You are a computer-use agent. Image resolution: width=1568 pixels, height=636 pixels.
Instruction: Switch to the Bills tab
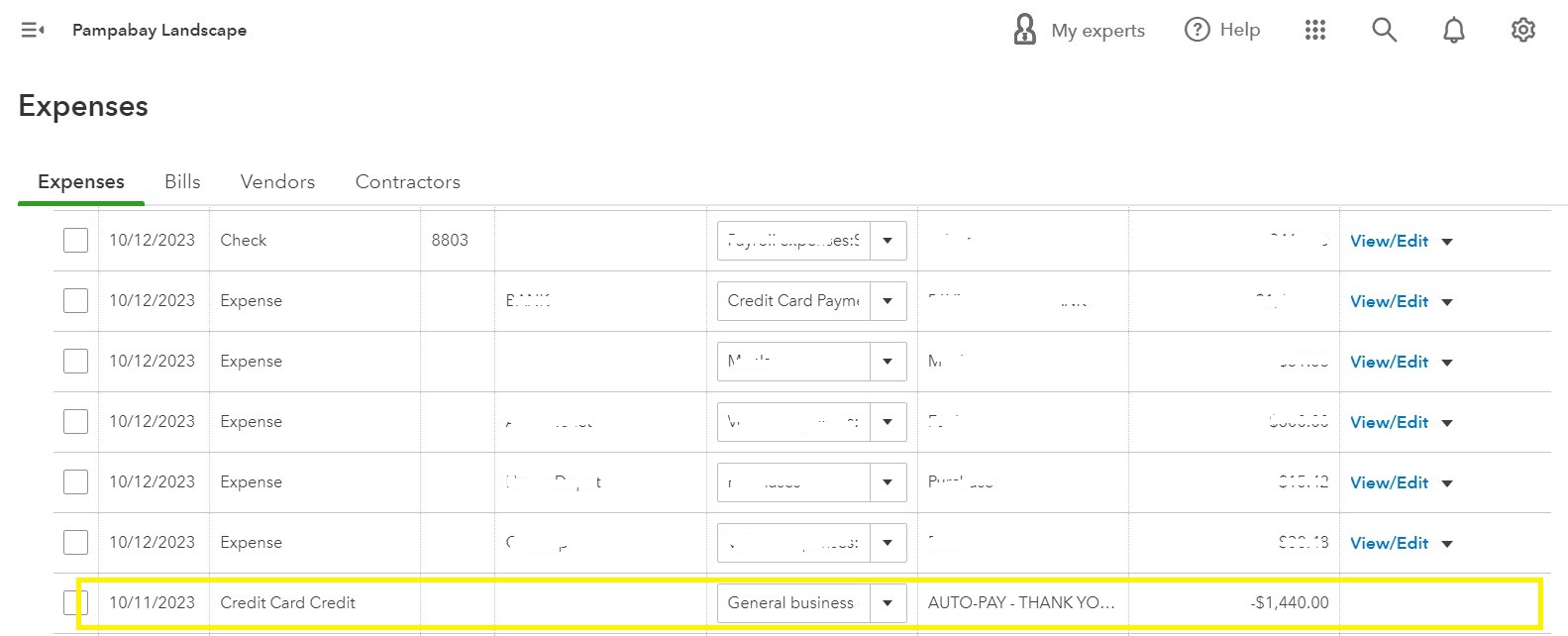182,181
